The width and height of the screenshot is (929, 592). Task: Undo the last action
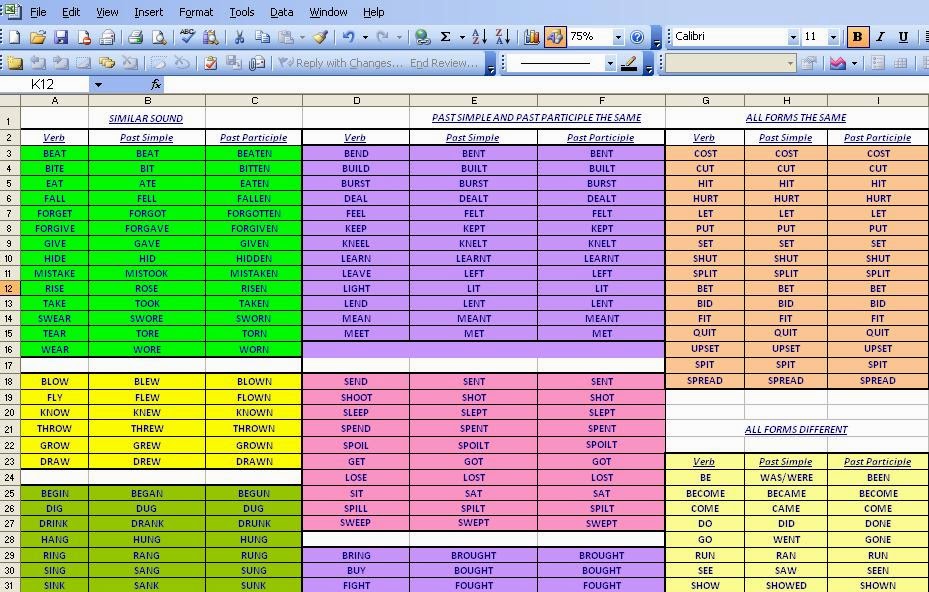tap(349, 37)
